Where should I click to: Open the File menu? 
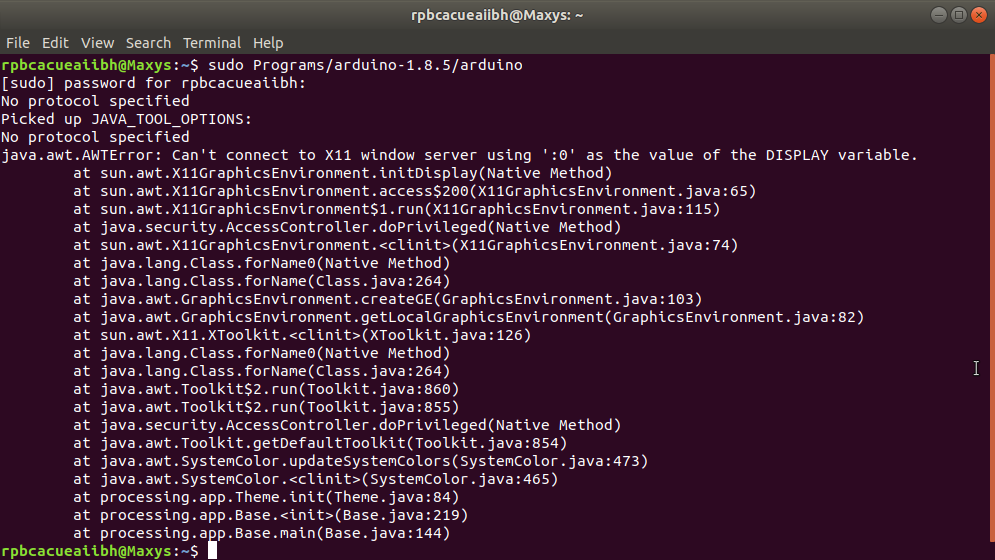18,43
